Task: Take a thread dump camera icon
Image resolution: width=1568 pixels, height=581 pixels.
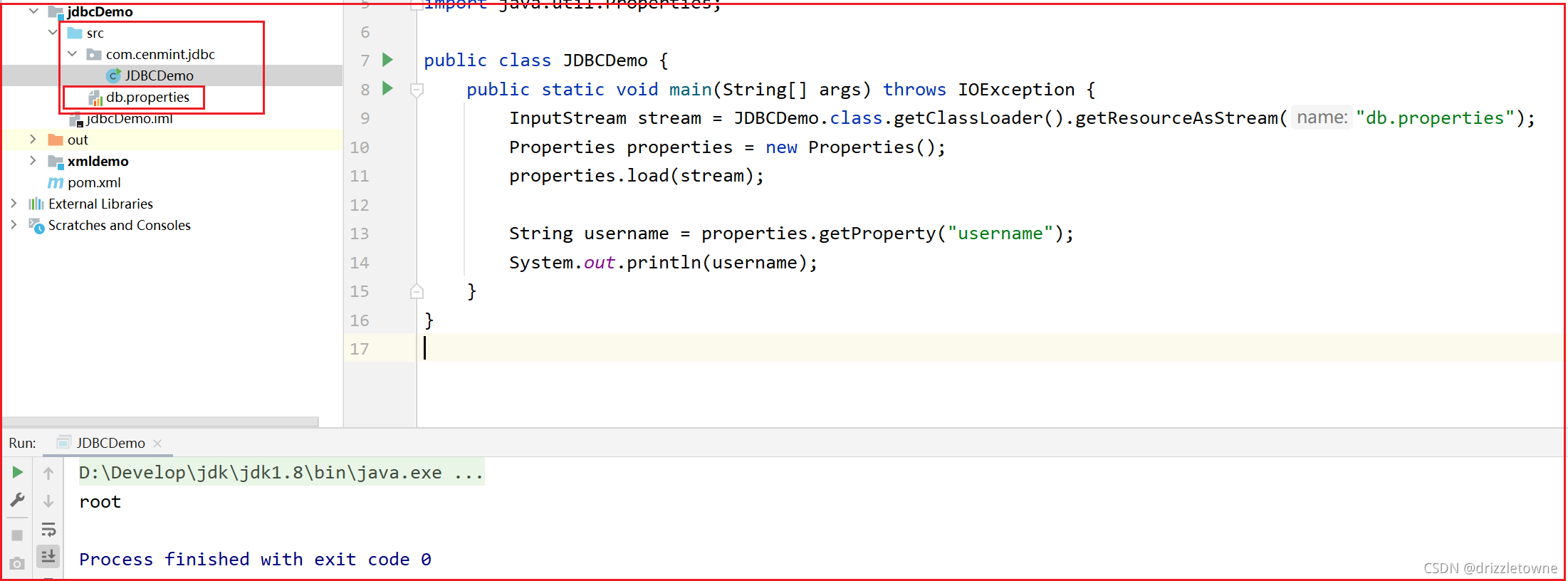Action: (x=17, y=563)
